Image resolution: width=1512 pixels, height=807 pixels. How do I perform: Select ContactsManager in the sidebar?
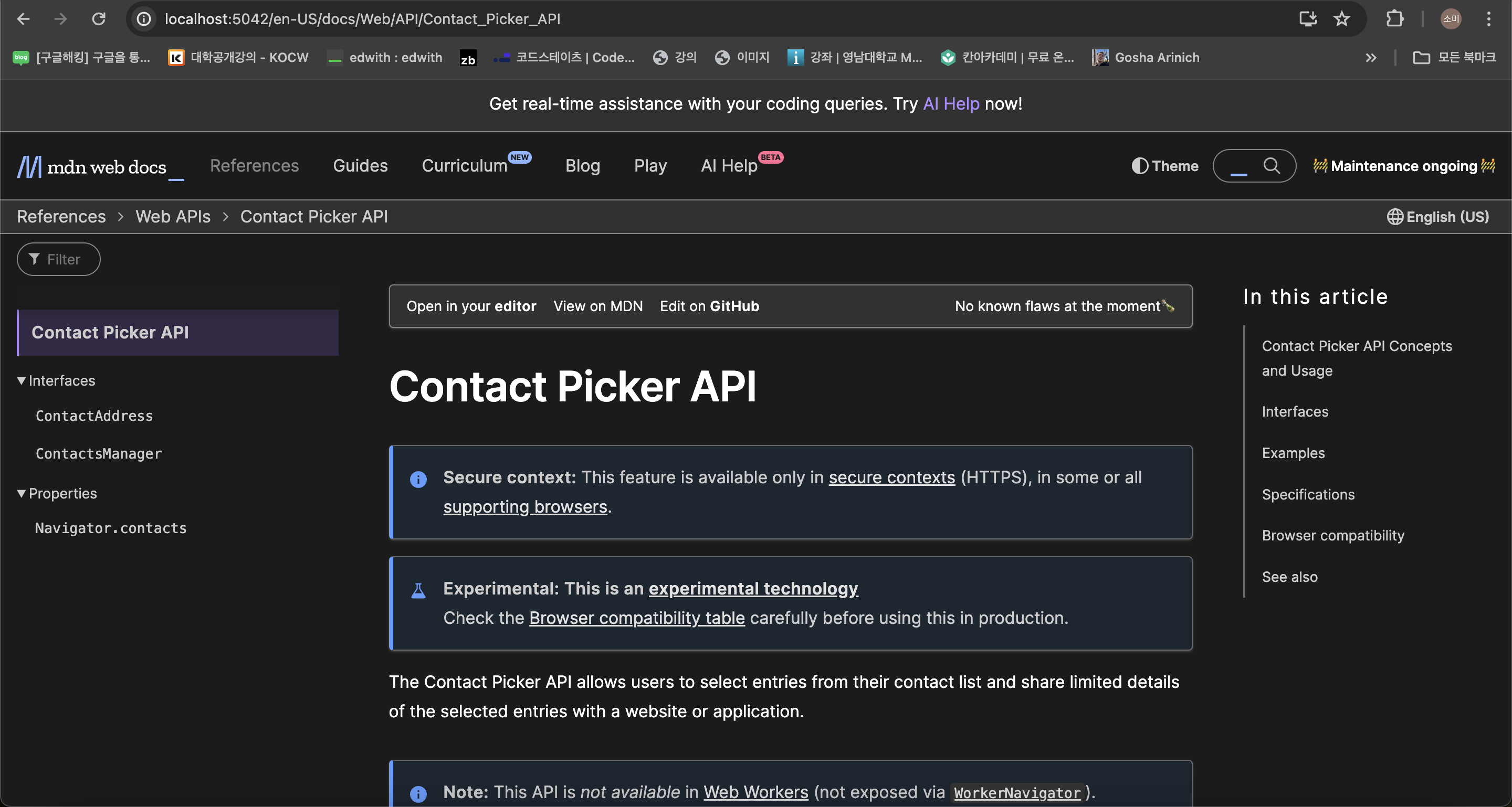pyautogui.click(x=99, y=453)
